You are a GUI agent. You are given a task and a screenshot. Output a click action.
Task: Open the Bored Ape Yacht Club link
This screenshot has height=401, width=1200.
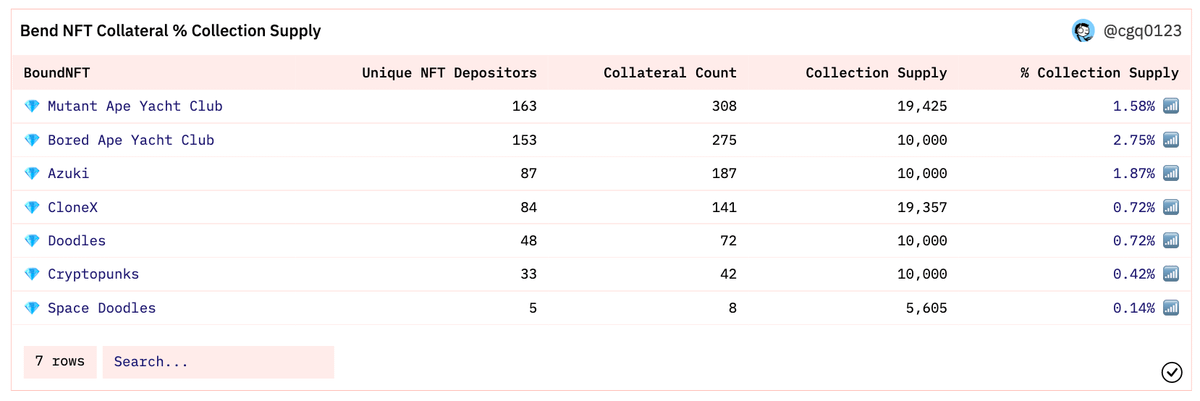point(131,140)
